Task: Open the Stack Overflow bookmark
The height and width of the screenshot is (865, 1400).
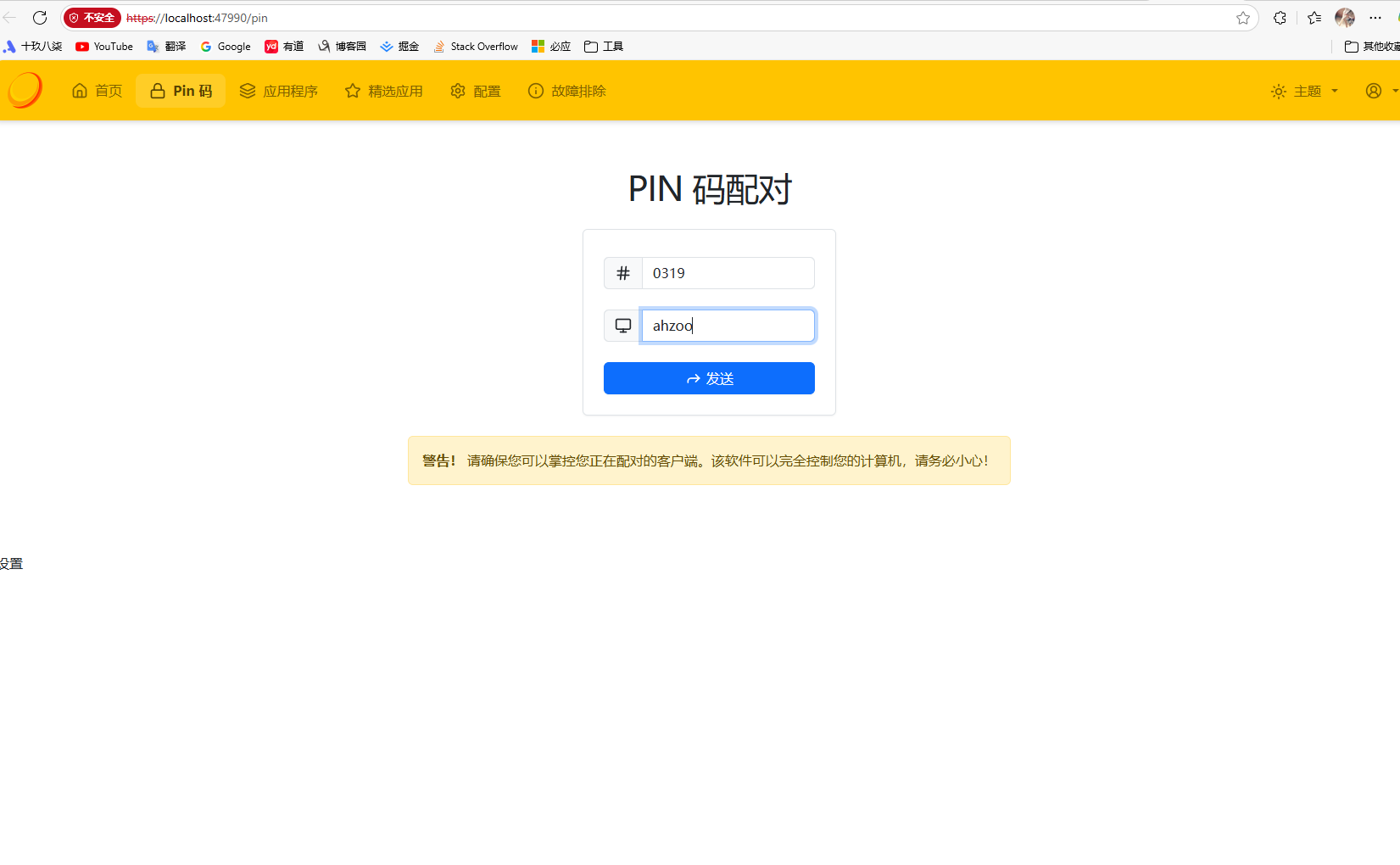Action: click(476, 47)
